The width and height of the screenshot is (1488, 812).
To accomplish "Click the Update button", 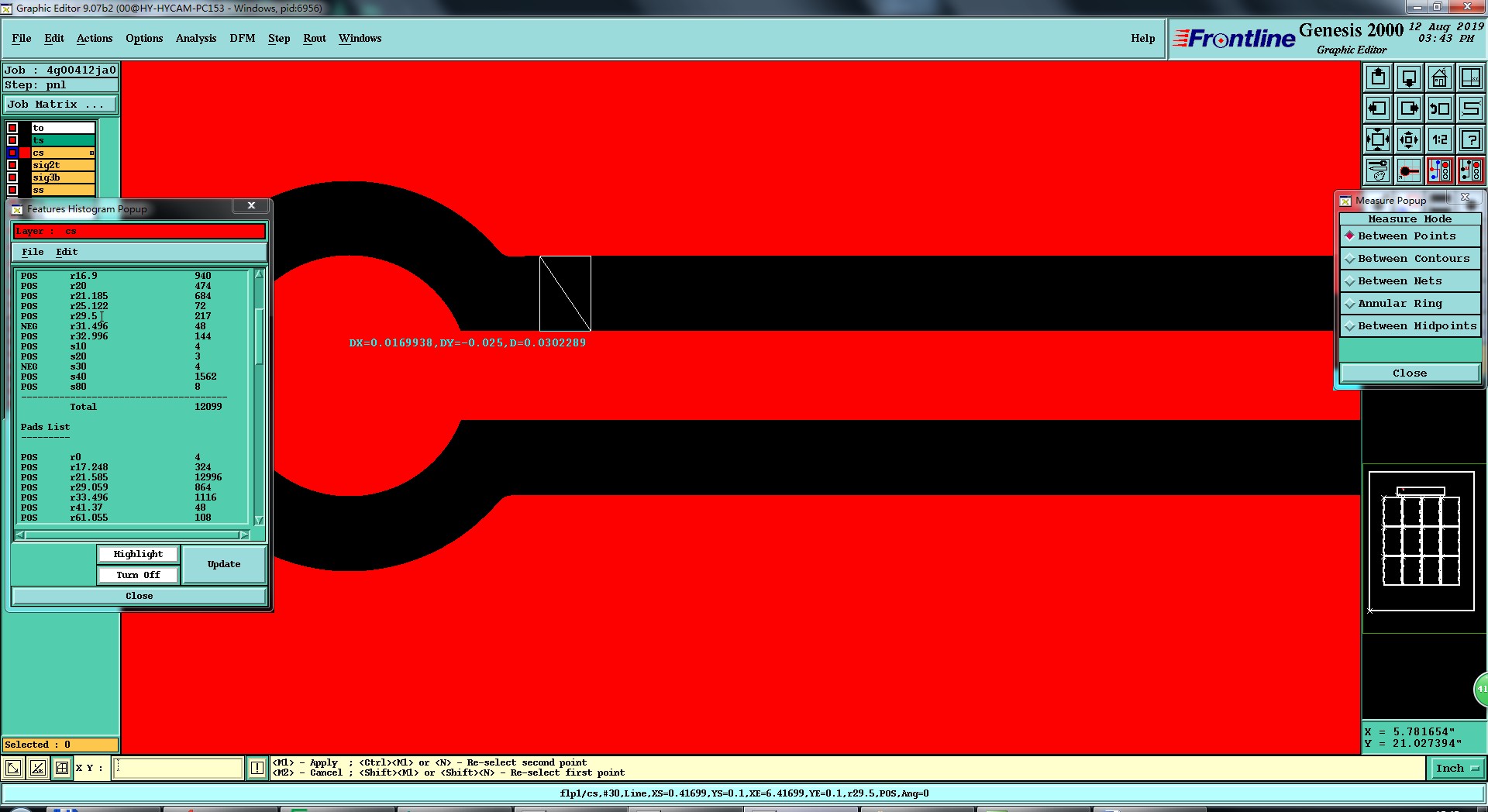I will click(x=224, y=565).
